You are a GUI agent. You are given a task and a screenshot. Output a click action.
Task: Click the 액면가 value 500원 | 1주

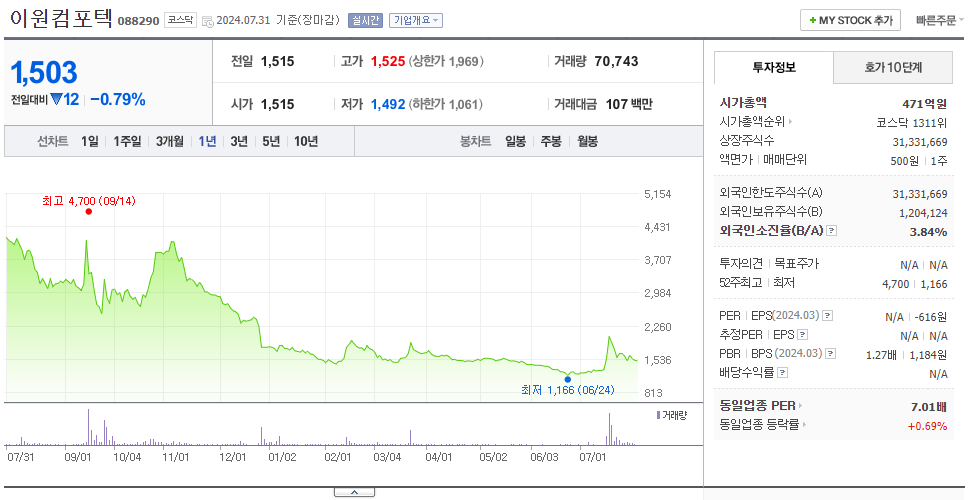click(921, 160)
